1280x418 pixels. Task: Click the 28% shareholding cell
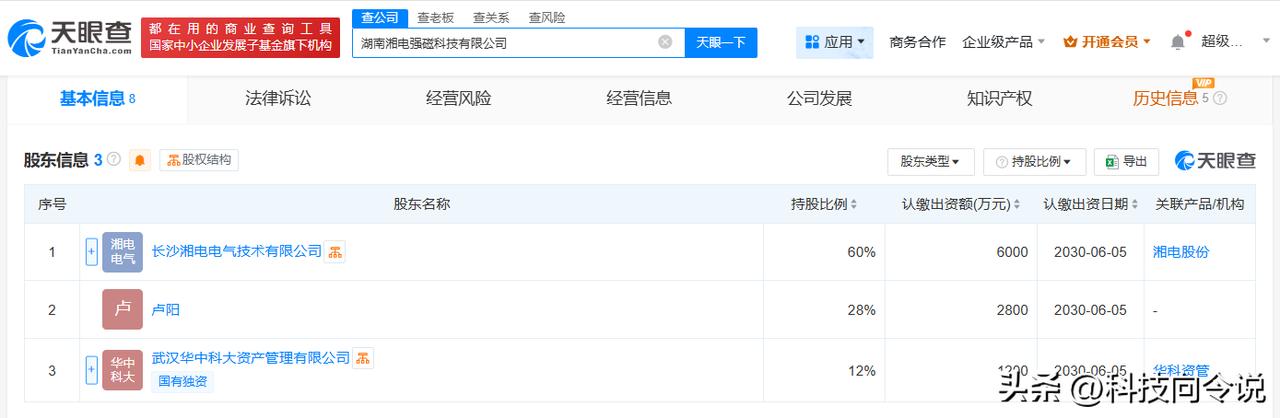(x=823, y=310)
